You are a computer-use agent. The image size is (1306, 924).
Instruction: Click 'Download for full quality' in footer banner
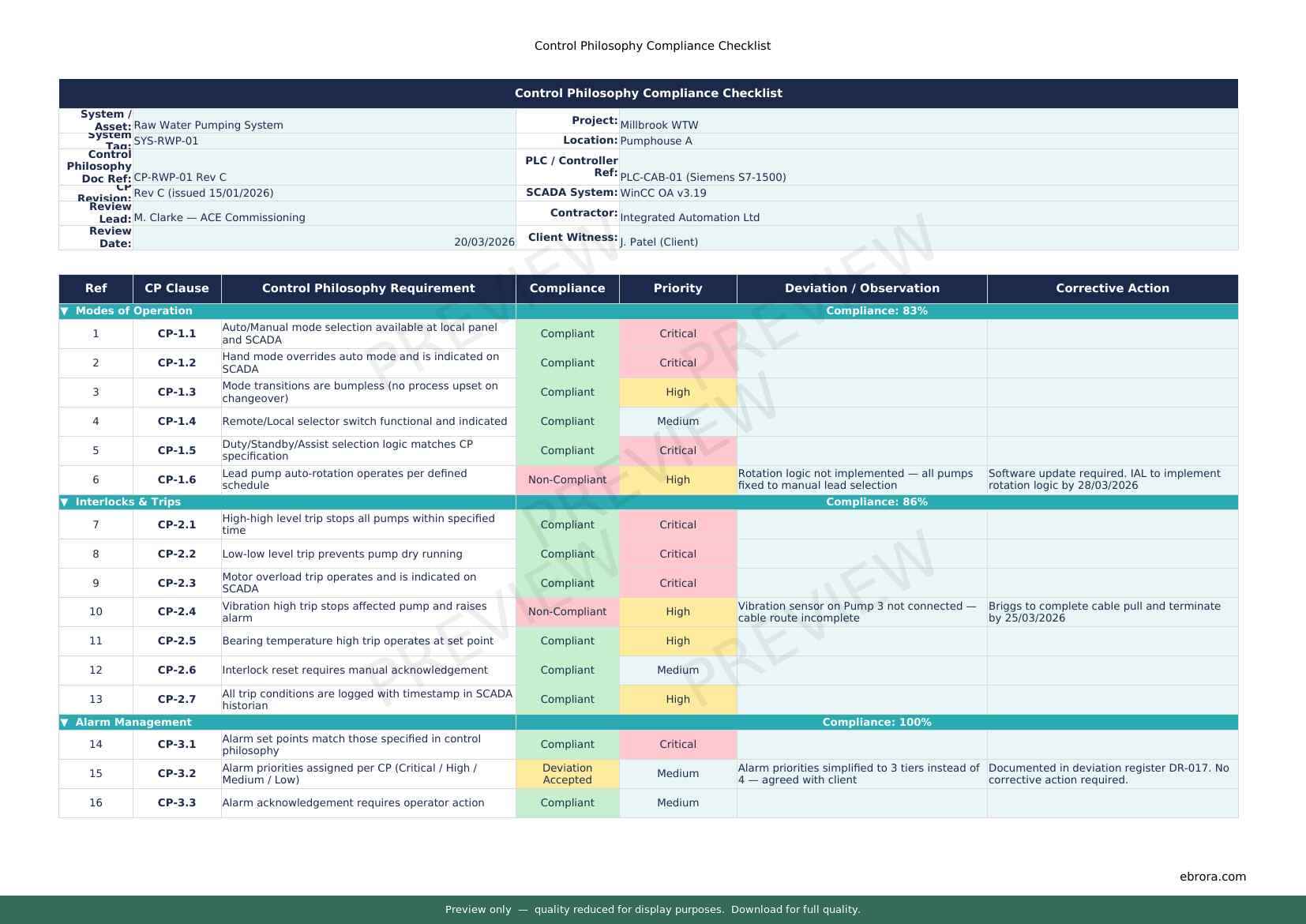(794, 910)
